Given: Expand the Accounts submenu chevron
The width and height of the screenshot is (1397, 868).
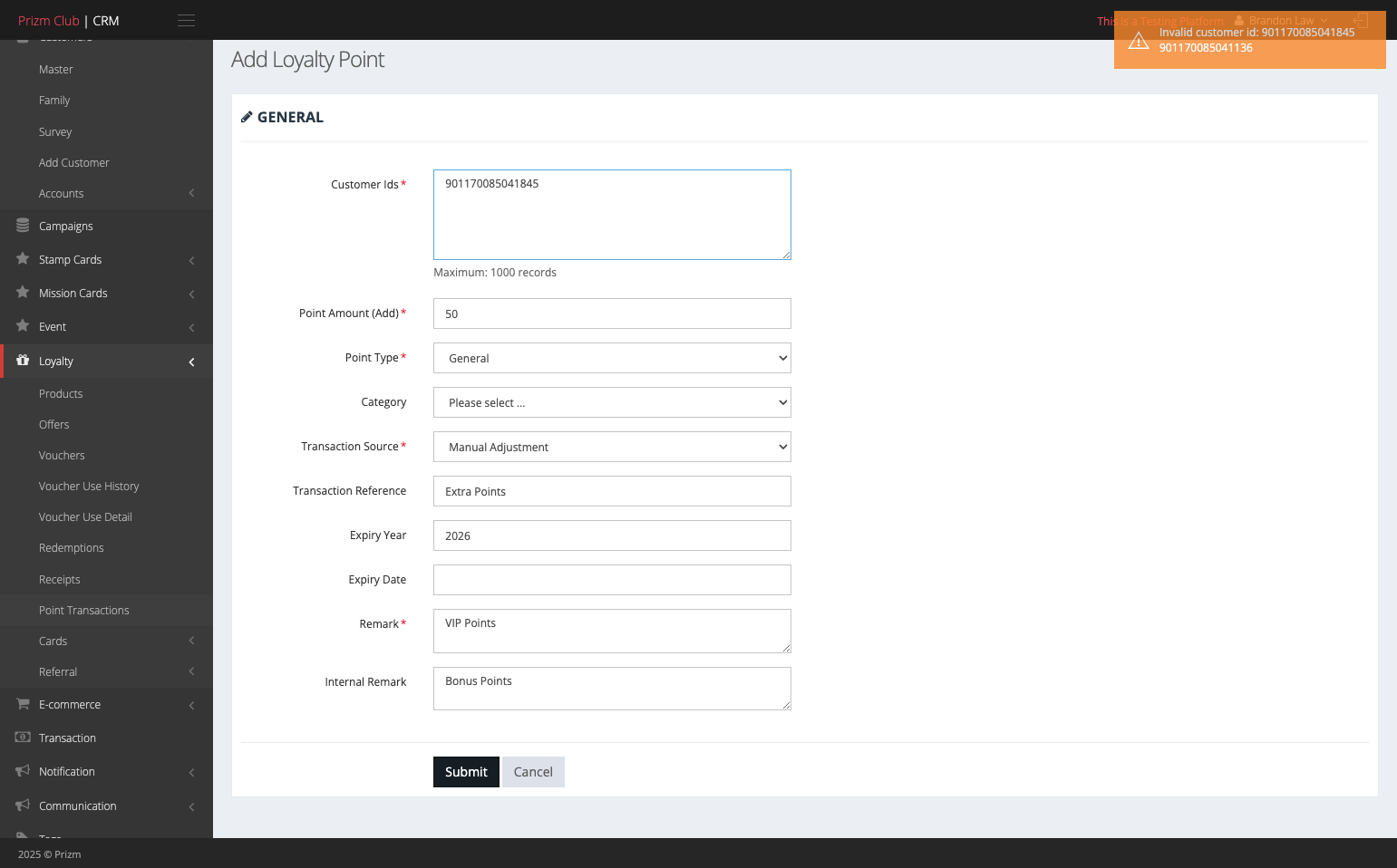Looking at the screenshot, I should tap(191, 193).
